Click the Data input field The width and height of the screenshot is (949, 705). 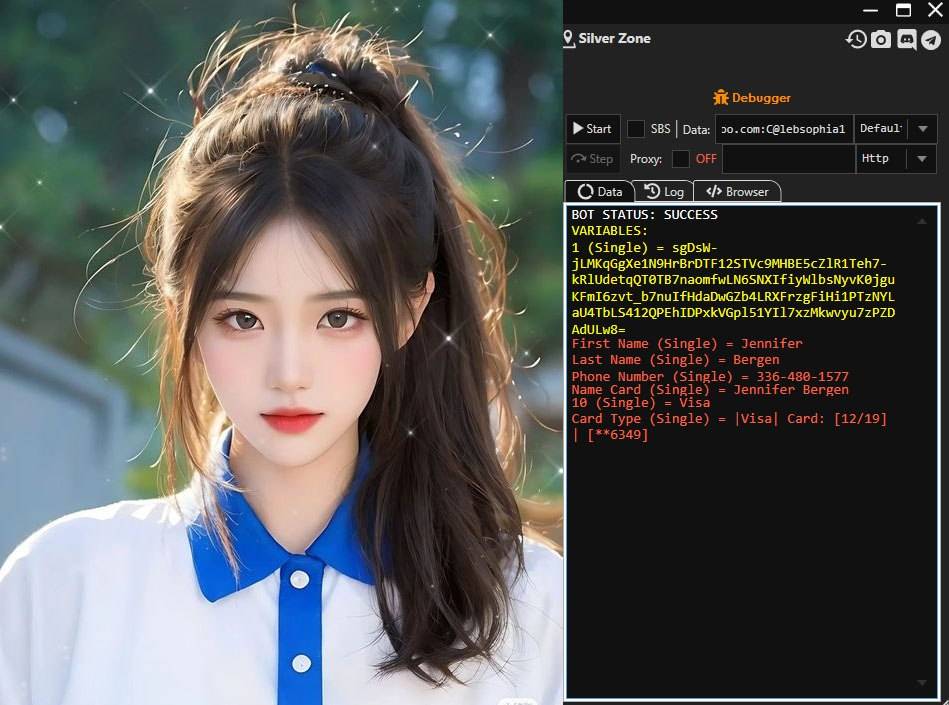click(x=784, y=129)
